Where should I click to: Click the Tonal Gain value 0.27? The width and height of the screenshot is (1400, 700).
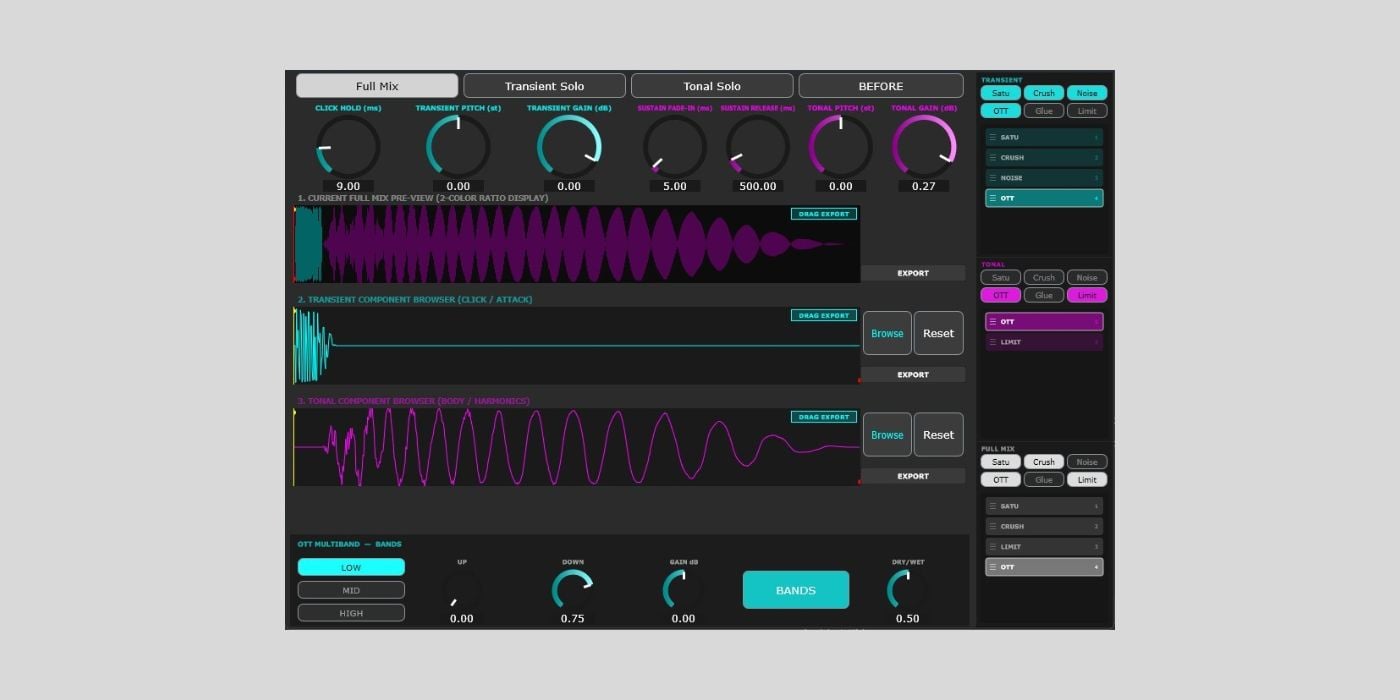[924, 186]
